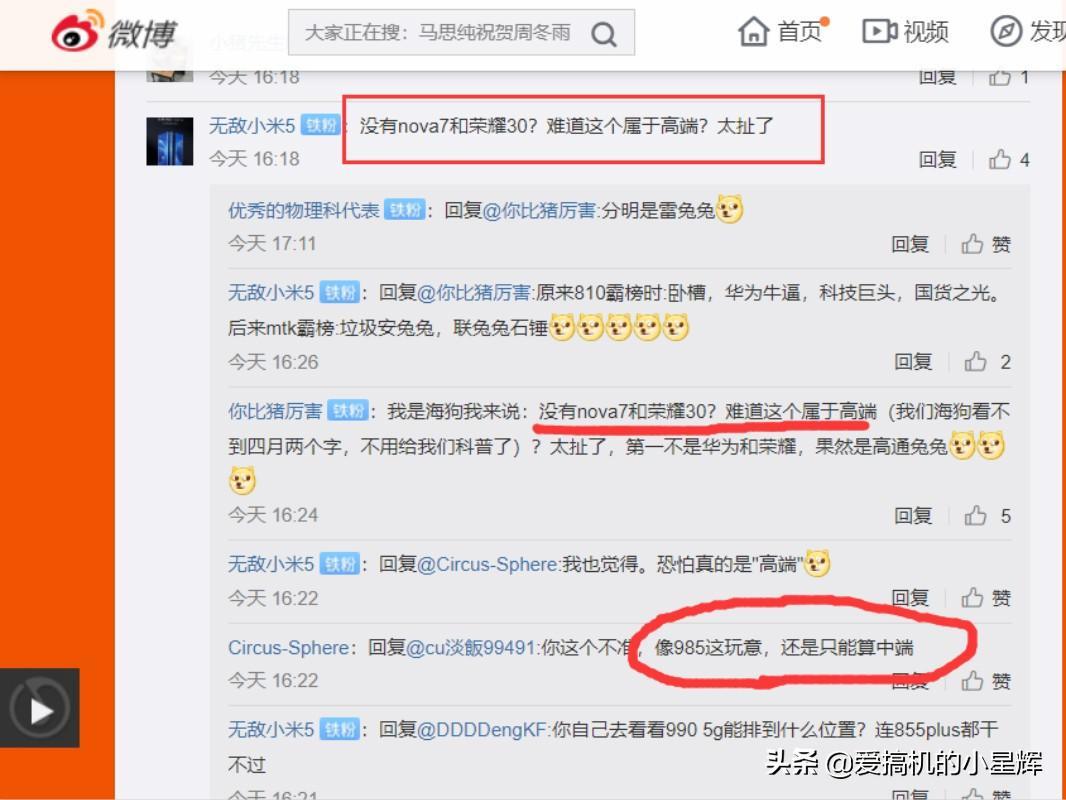Click the search magnifier icon
The height and width of the screenshot is (800, 1066).
click(x=604, y=33)
